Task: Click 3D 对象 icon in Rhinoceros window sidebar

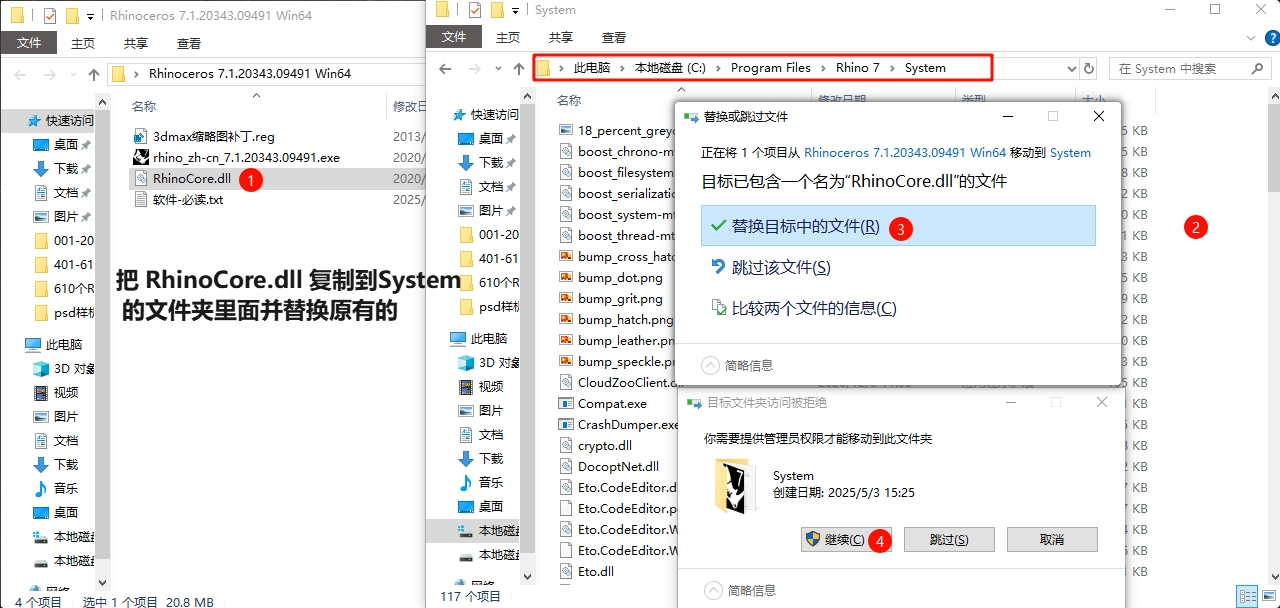Action: click(41, 368)
